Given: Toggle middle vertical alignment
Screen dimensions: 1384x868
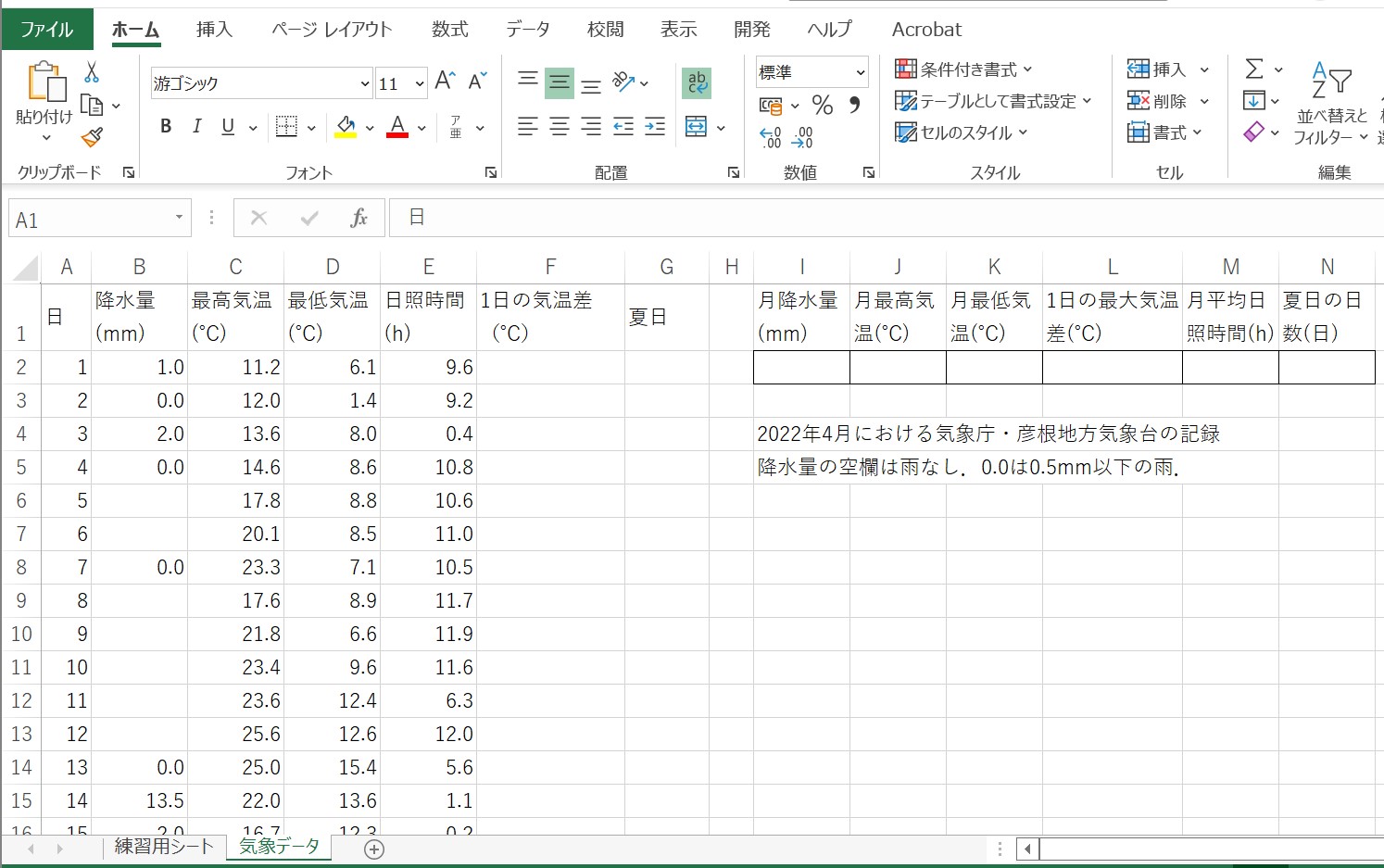Looking at the screenshot, I should 560,82.
